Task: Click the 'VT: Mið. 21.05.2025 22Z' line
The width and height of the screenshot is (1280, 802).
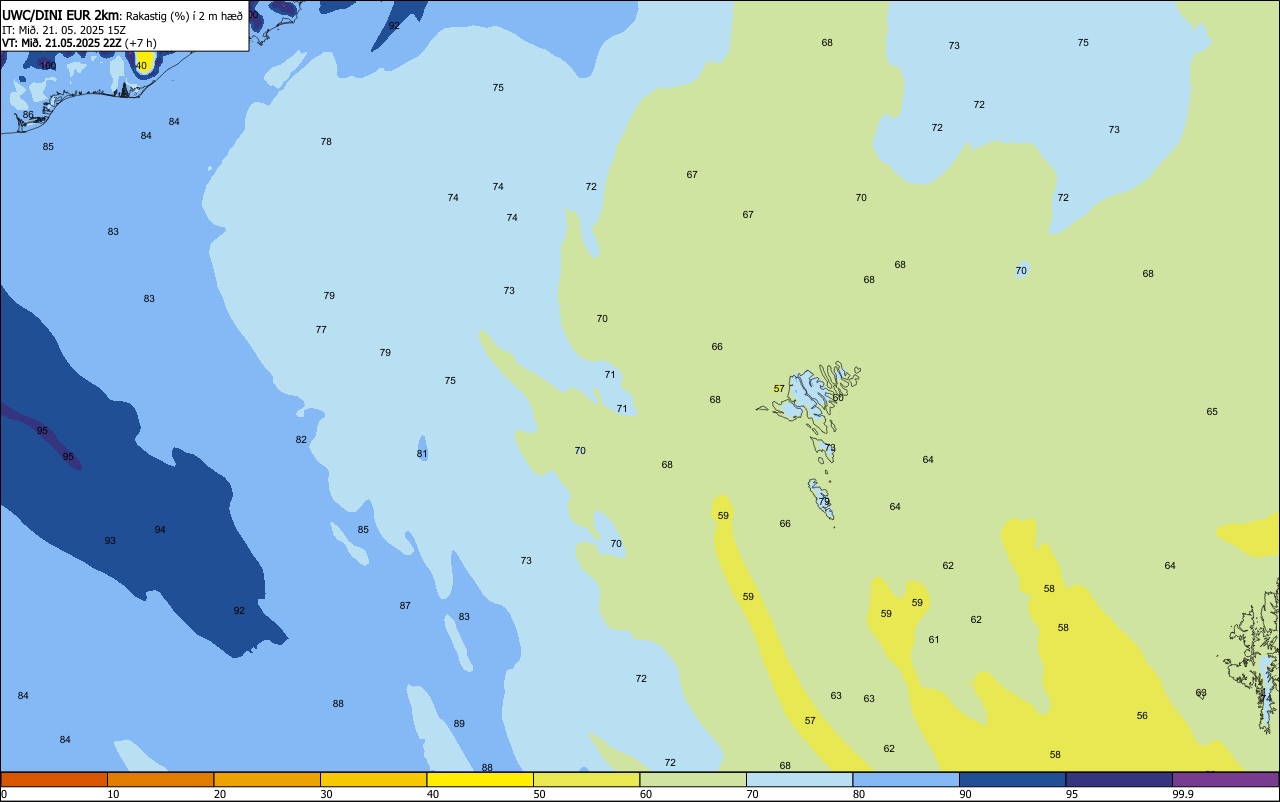Action: point(61,43)
